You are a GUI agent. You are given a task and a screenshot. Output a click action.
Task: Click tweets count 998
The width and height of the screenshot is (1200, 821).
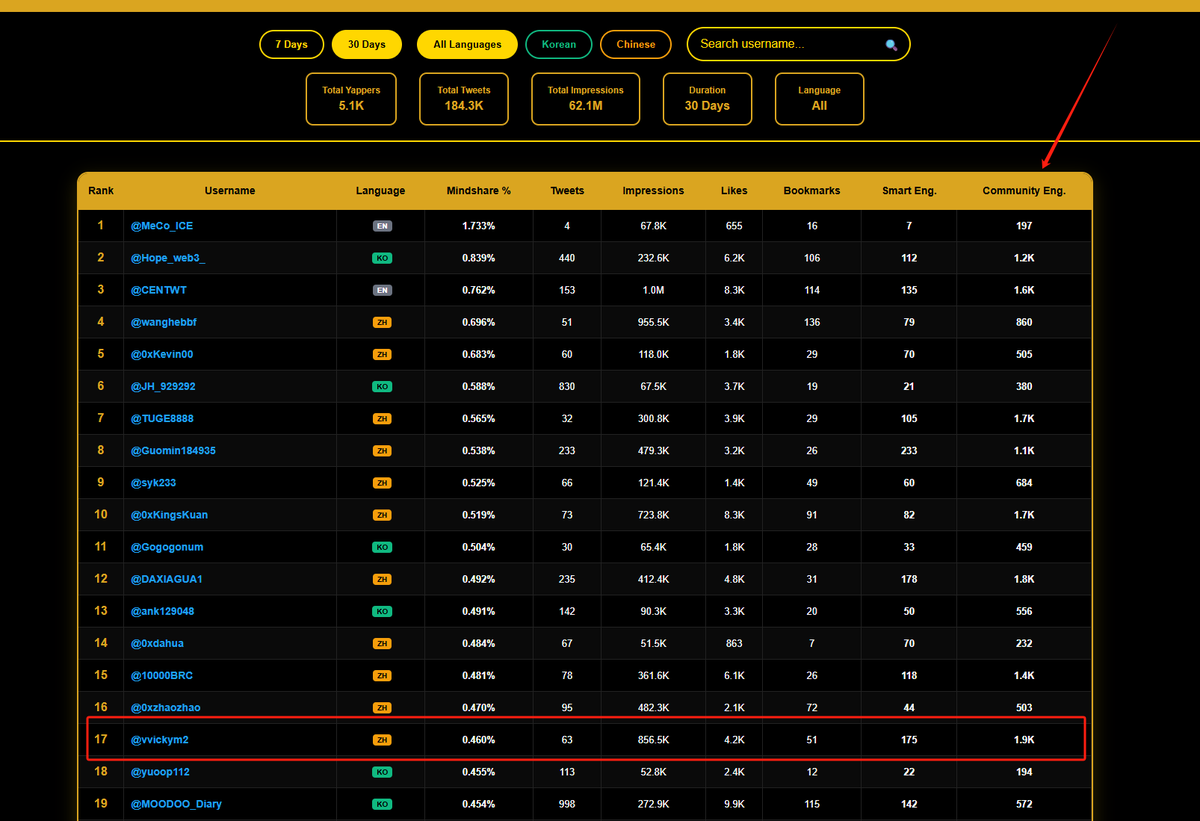pyautogui.click(x=567, y=804)
